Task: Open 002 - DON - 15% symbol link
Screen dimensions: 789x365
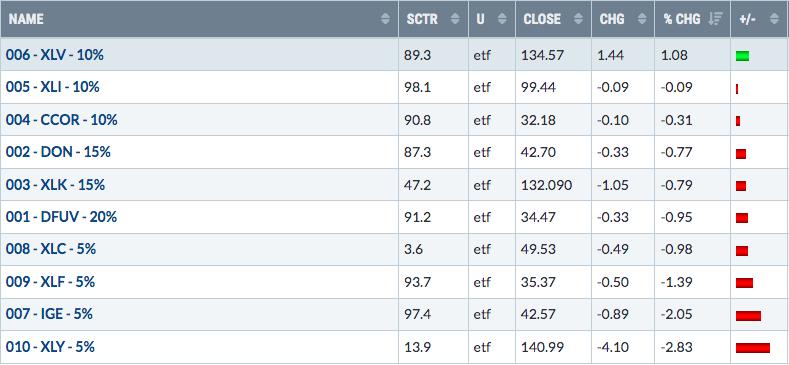Action: click(58, 152)
